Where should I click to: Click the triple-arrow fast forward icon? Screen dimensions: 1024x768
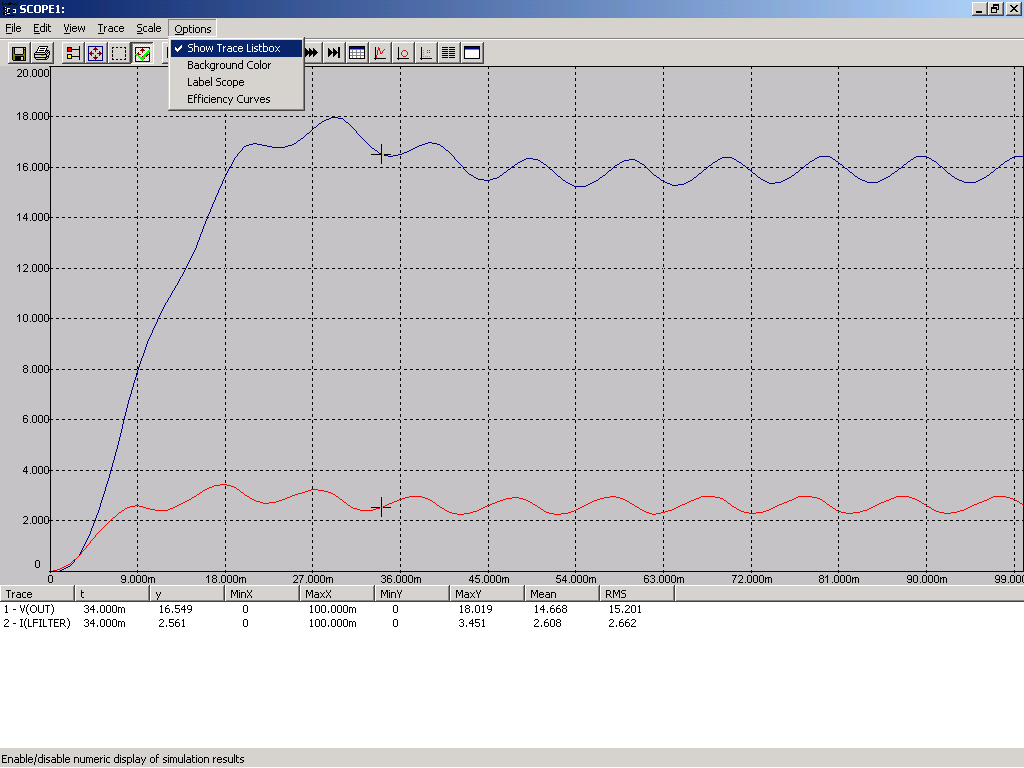312,53
